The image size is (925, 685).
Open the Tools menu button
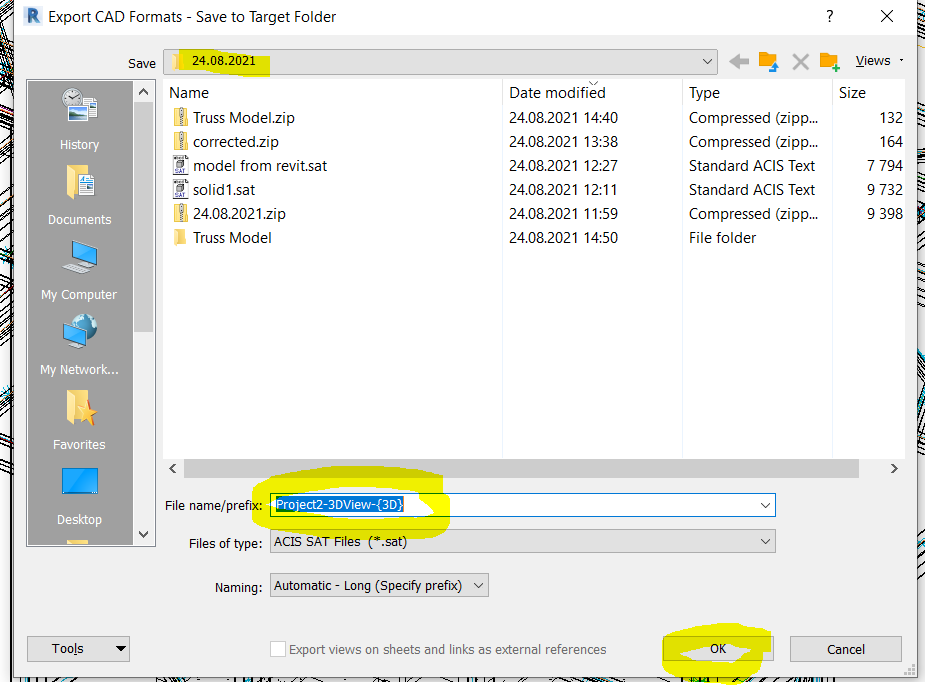tap(78, 649)
